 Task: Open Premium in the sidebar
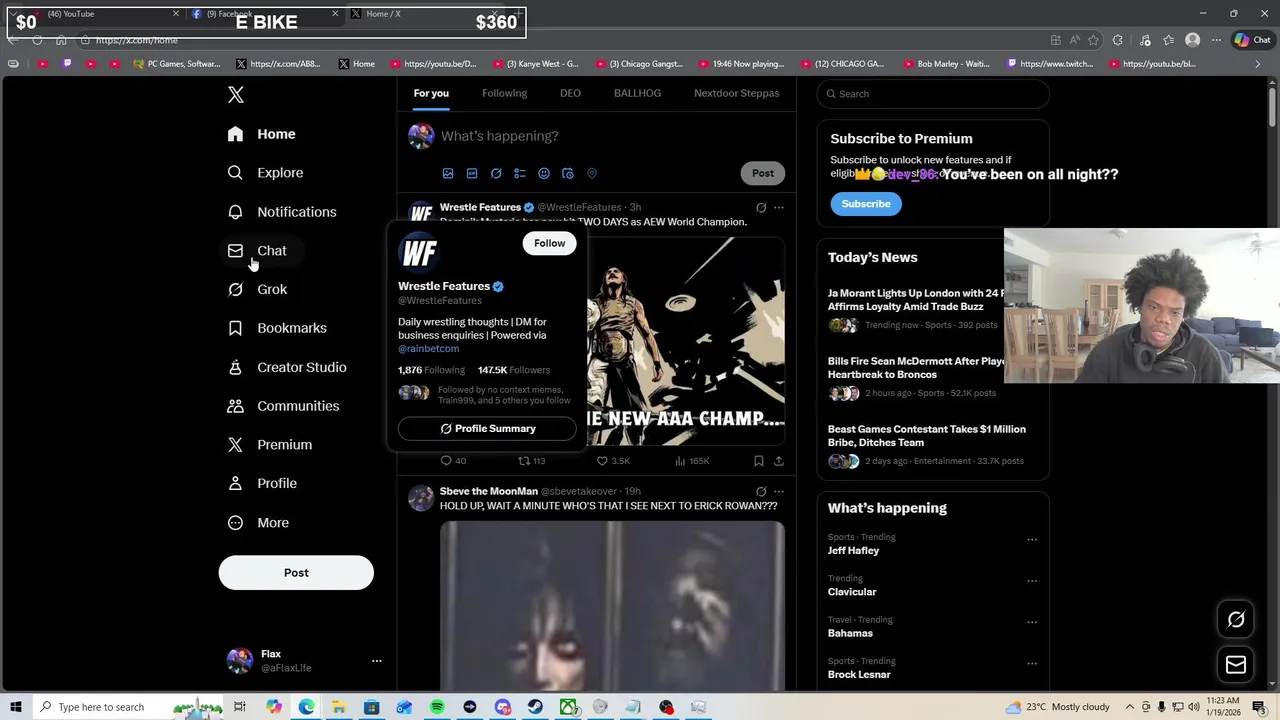point(269,445)
